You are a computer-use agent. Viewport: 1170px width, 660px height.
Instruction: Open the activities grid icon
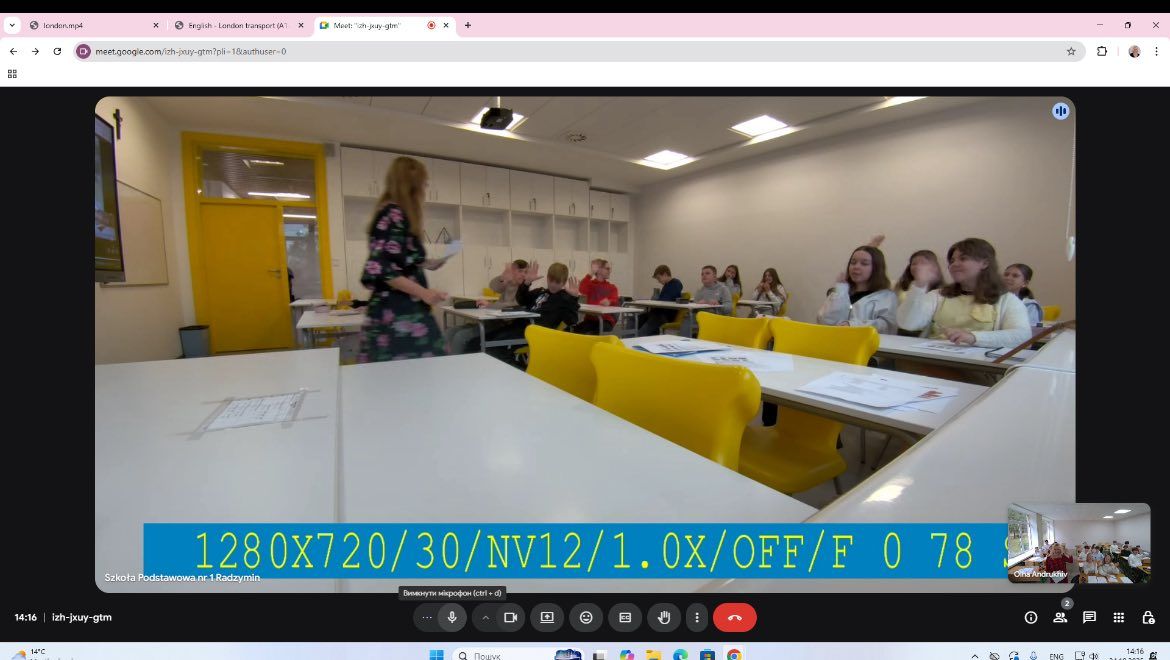point(1119,618)
